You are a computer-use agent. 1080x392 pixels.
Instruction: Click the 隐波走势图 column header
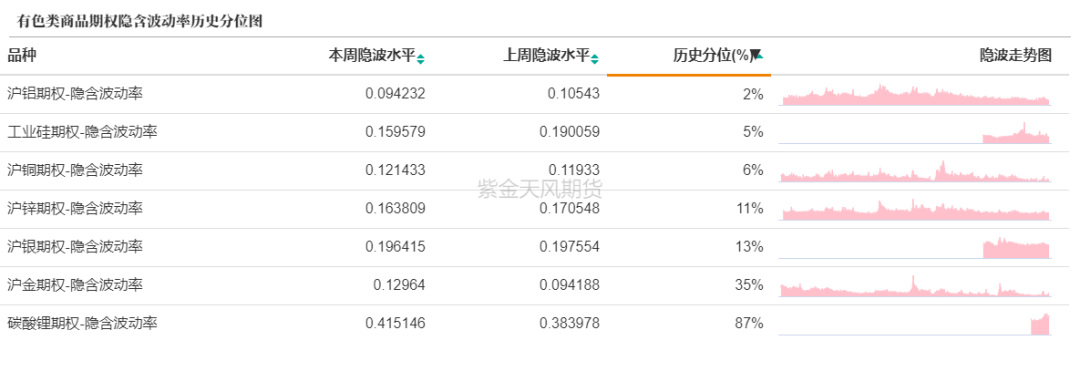tap(1016, 56)
